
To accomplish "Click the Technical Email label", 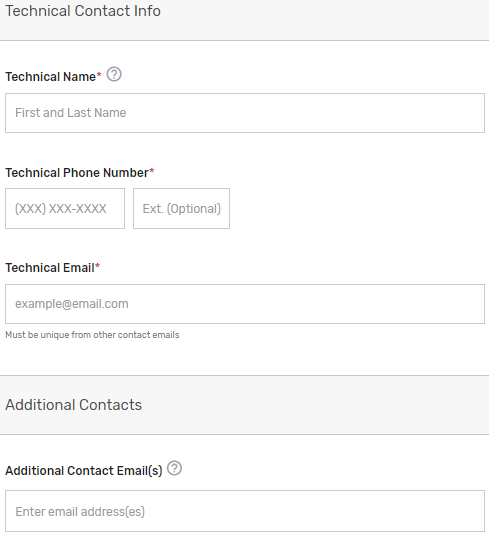I will 50,268.
